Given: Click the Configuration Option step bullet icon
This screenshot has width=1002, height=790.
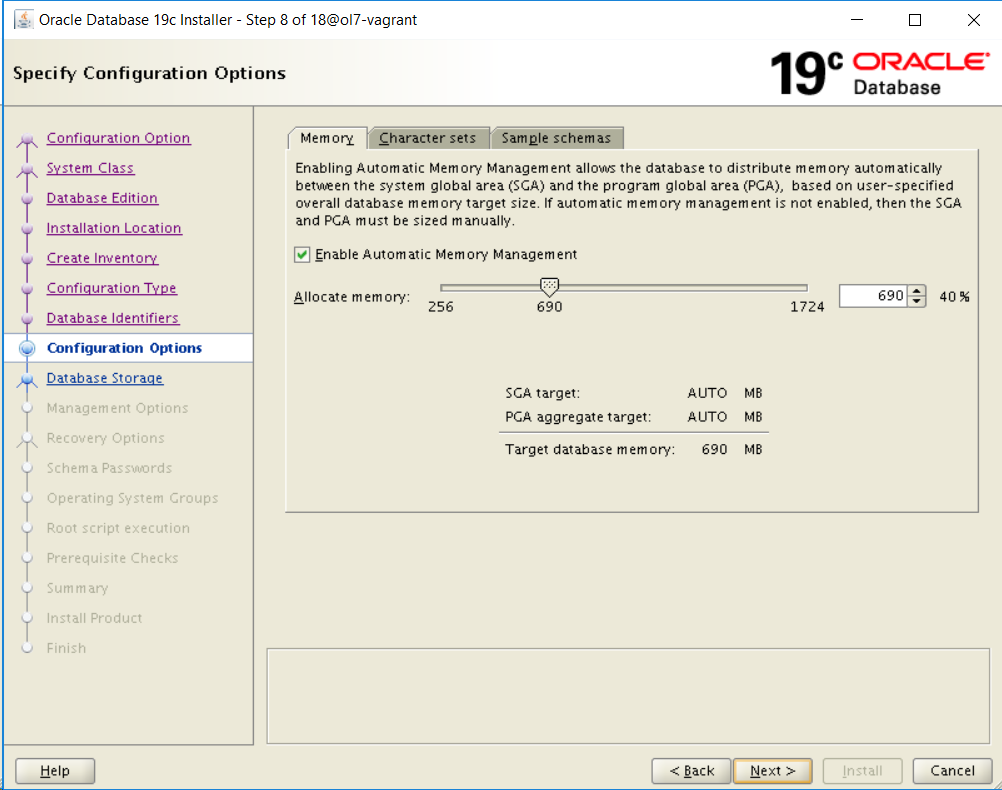Looking at the screenshot, I should point(27,139).
